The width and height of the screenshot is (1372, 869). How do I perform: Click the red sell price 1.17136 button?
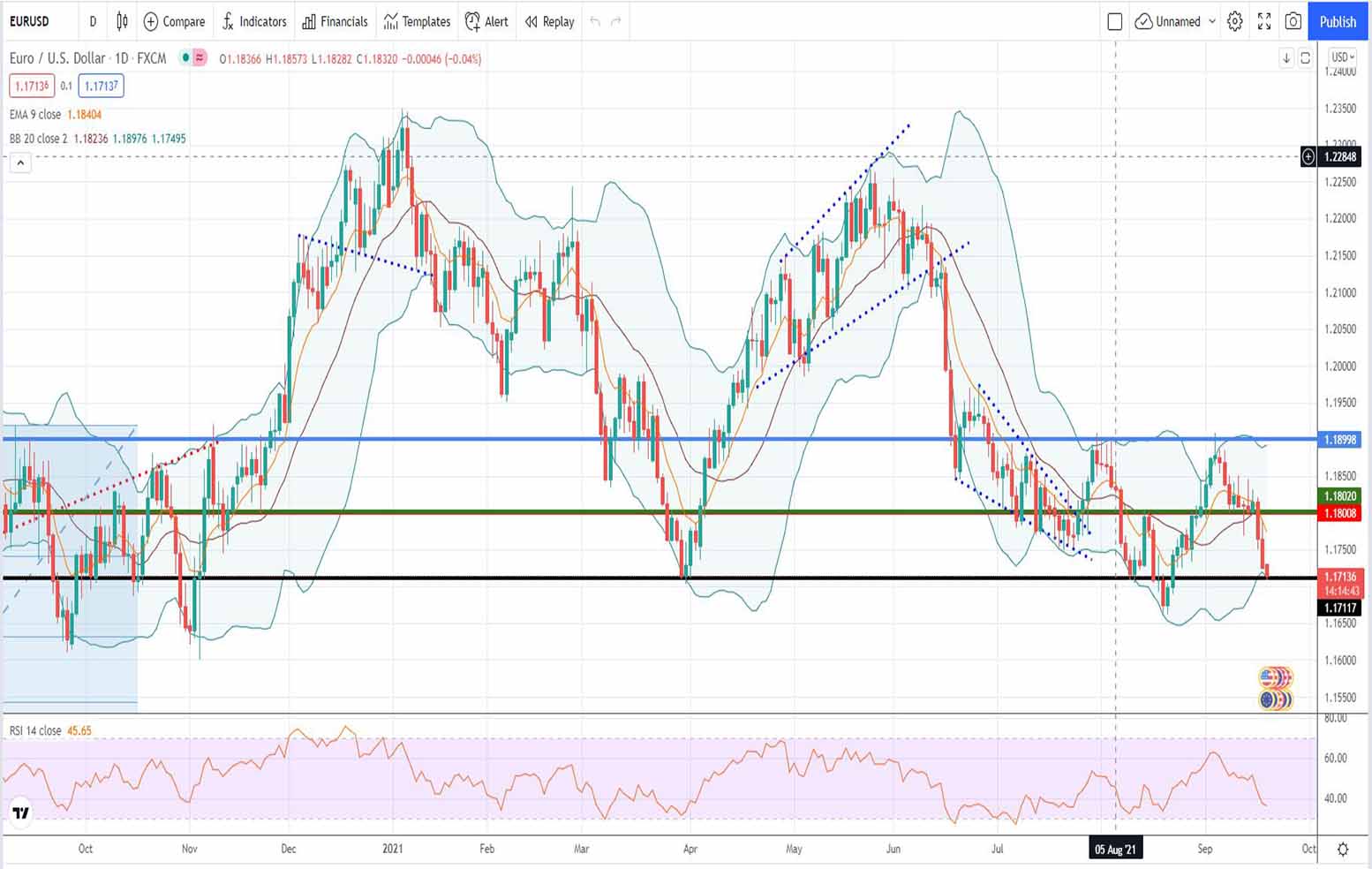click(32, 86)
